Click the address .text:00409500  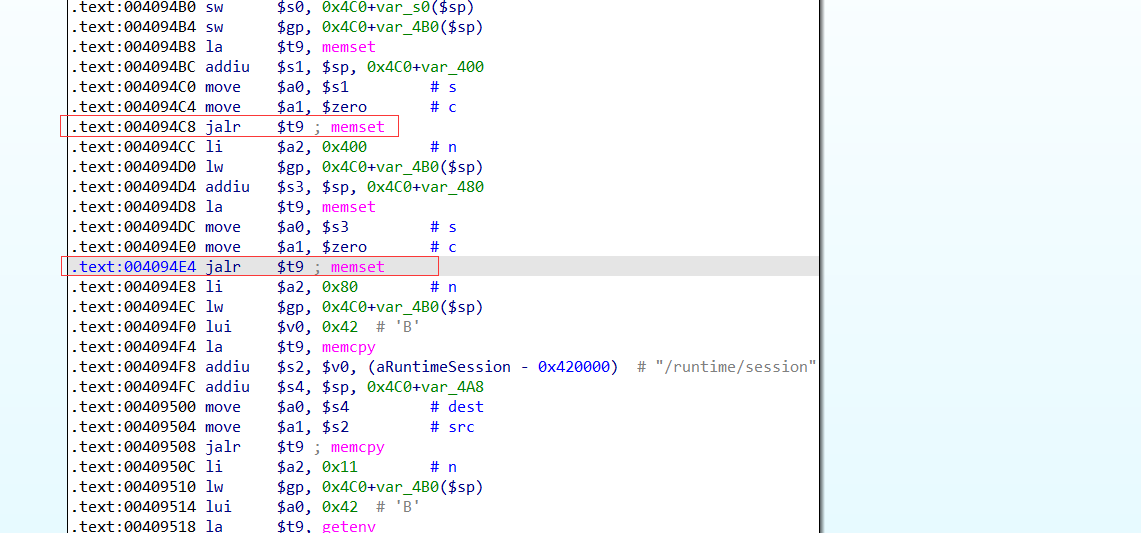(x=133, y=407)
